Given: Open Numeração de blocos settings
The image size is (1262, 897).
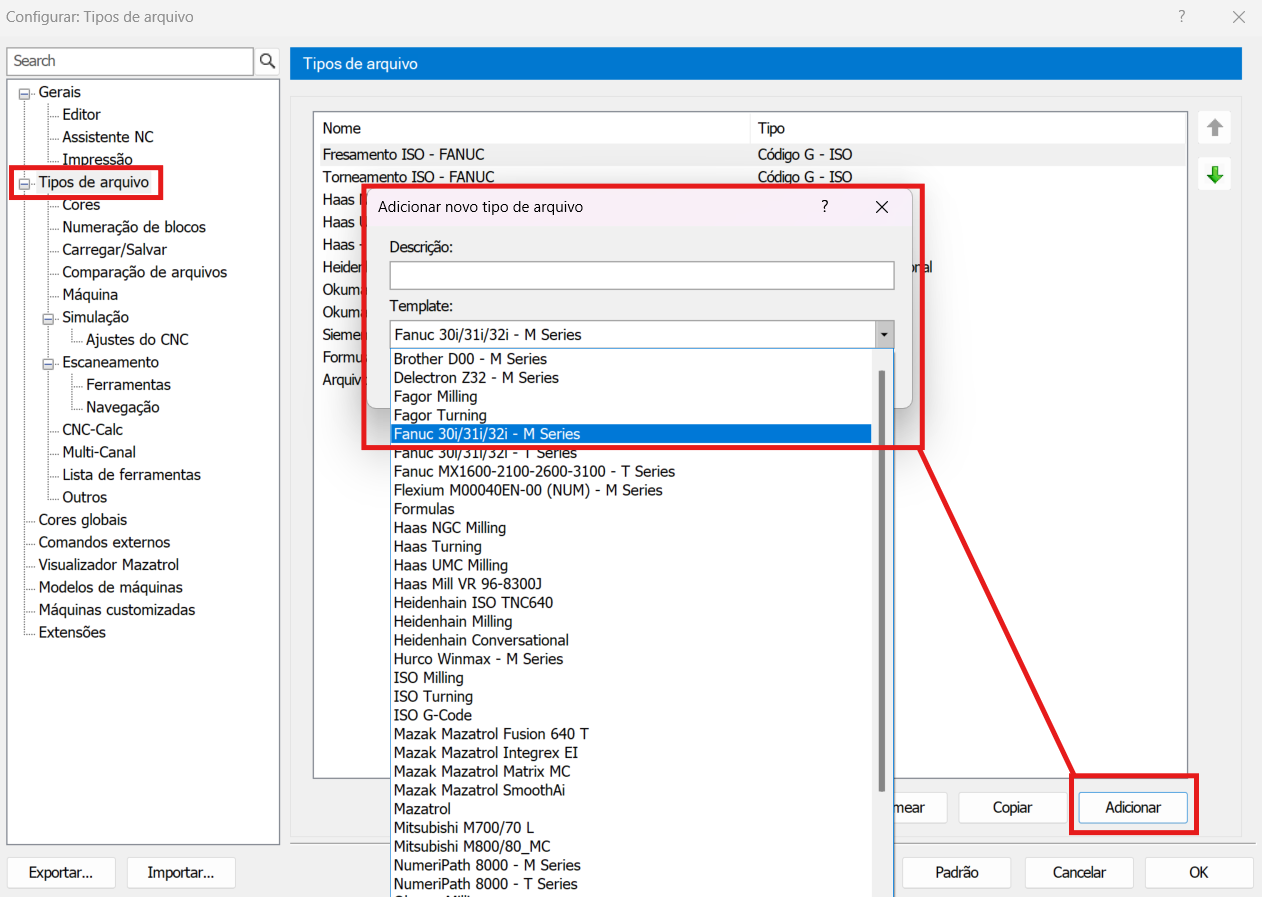Looking at the screenshot, I should coord(134,227).
